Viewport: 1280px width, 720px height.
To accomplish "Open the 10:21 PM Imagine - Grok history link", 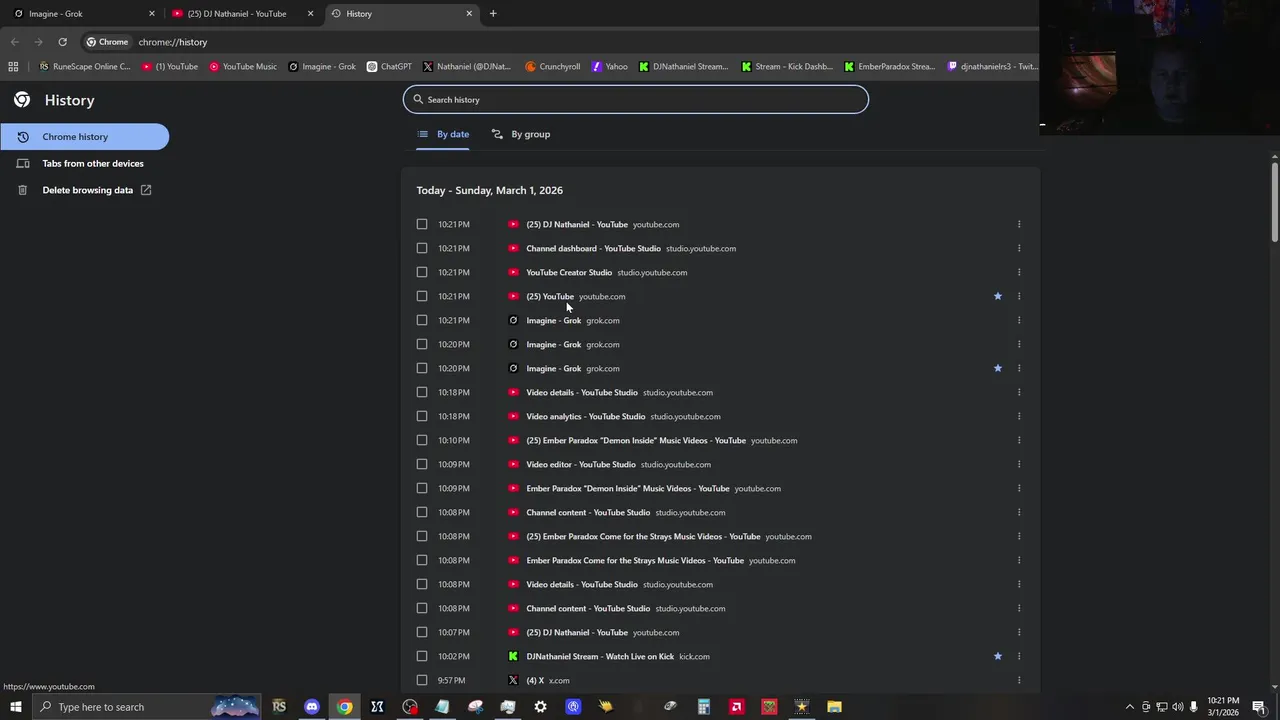I will (553, 320).
